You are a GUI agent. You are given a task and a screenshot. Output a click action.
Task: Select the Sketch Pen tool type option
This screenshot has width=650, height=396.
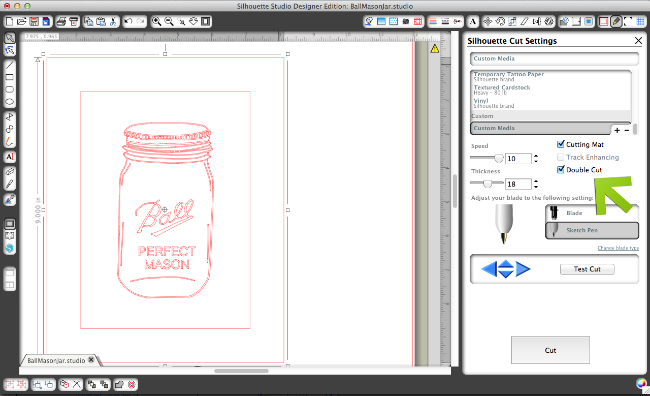coord(592,230)
